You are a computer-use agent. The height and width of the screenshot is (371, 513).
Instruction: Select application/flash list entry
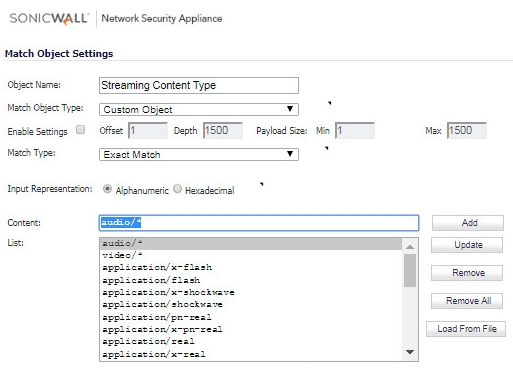point(251,280)
